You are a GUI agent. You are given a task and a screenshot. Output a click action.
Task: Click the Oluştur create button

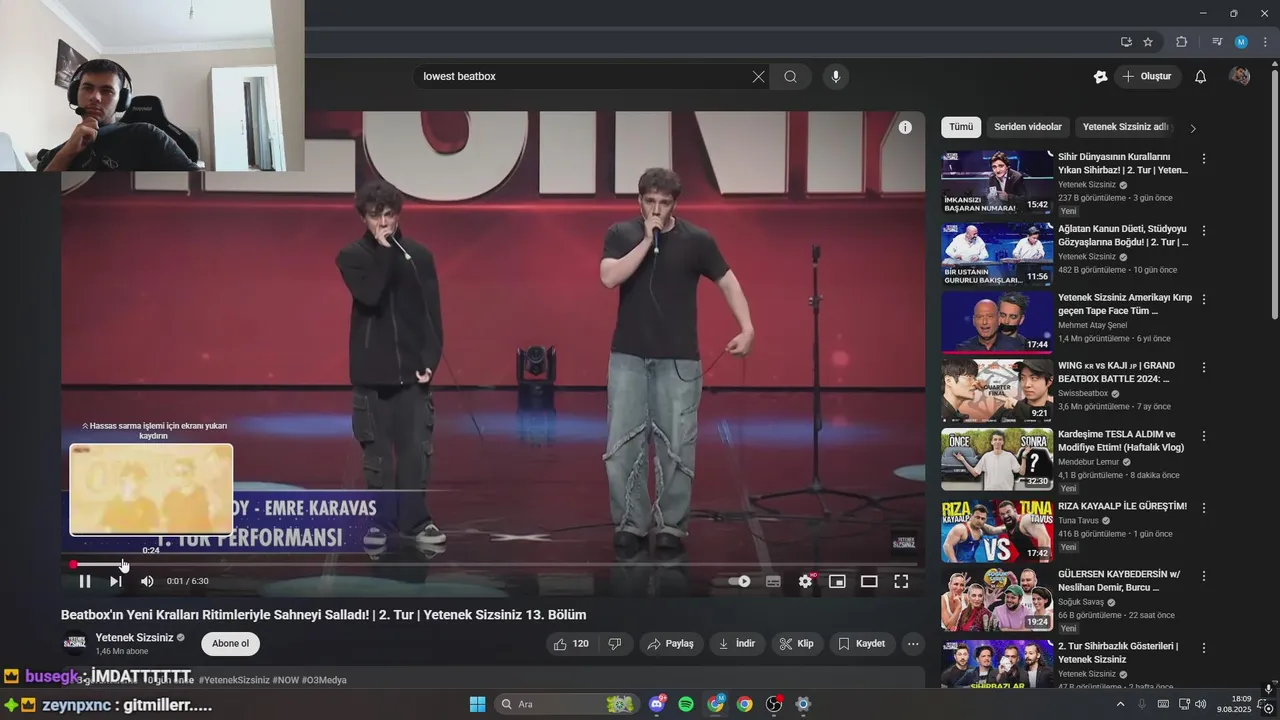(x=1147, y=76)
